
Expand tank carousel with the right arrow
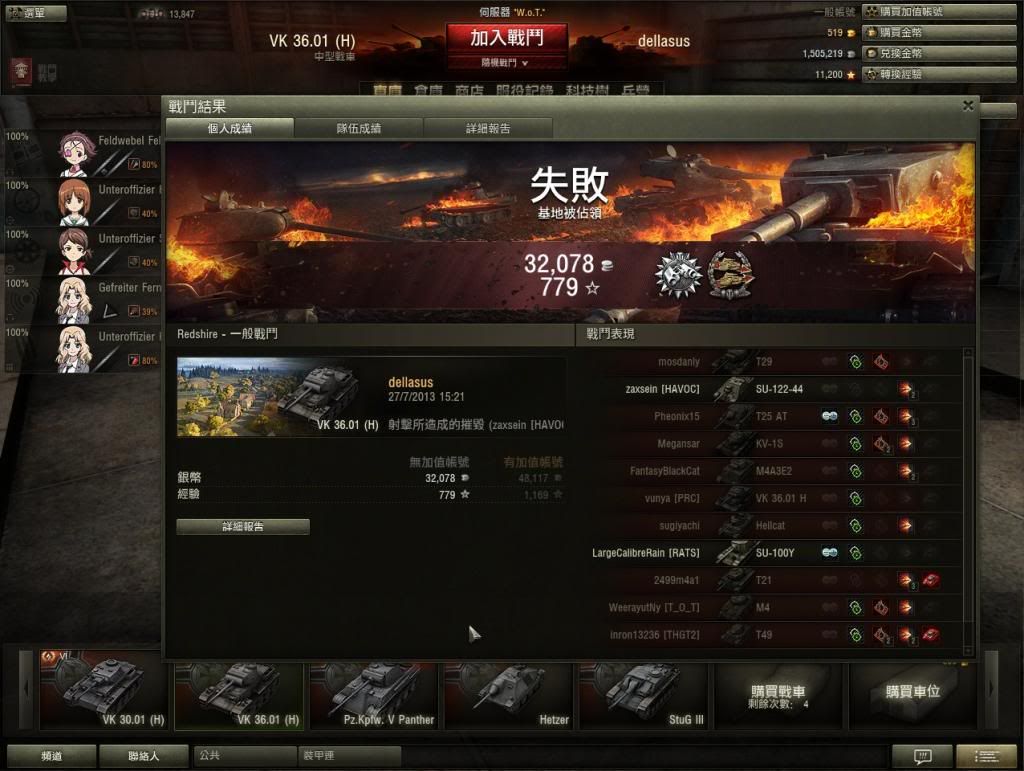coord(991,689)
